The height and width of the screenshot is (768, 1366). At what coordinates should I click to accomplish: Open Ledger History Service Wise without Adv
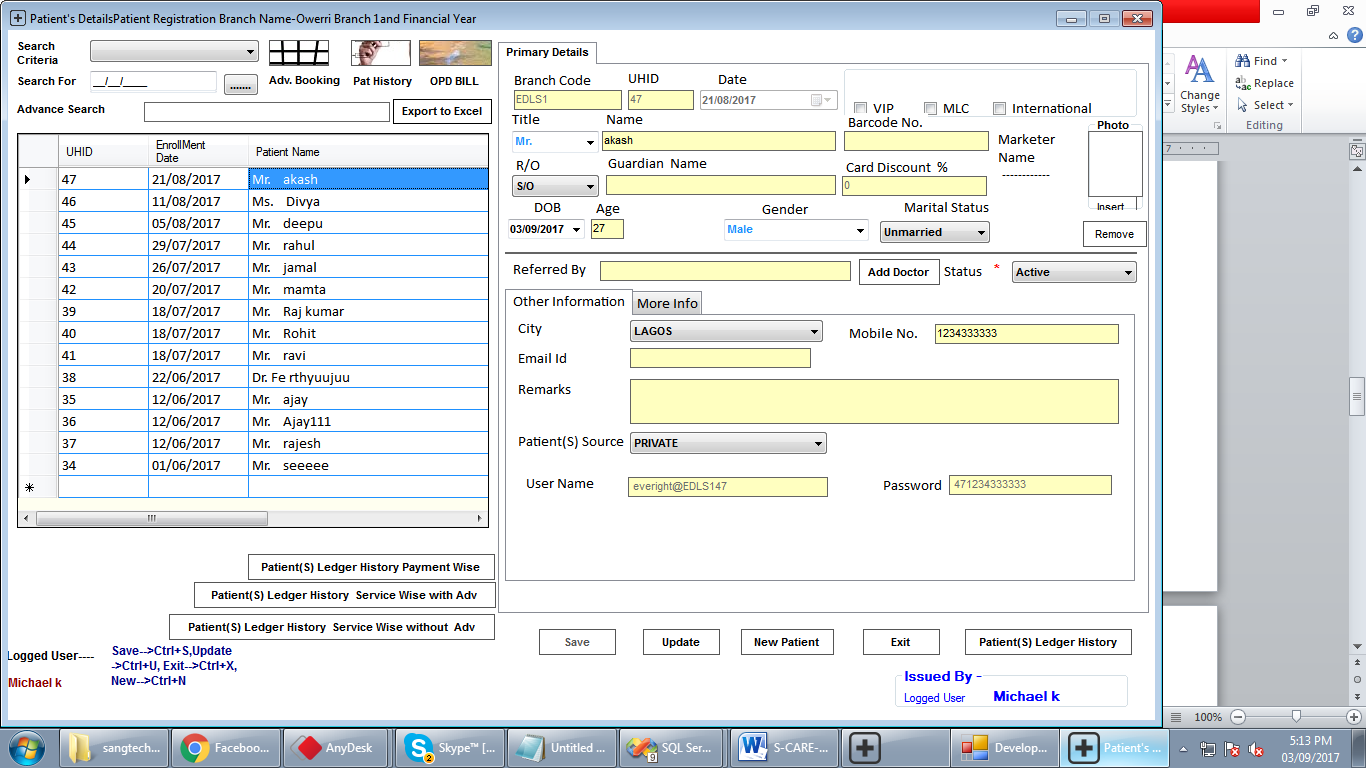coord(331,627)
